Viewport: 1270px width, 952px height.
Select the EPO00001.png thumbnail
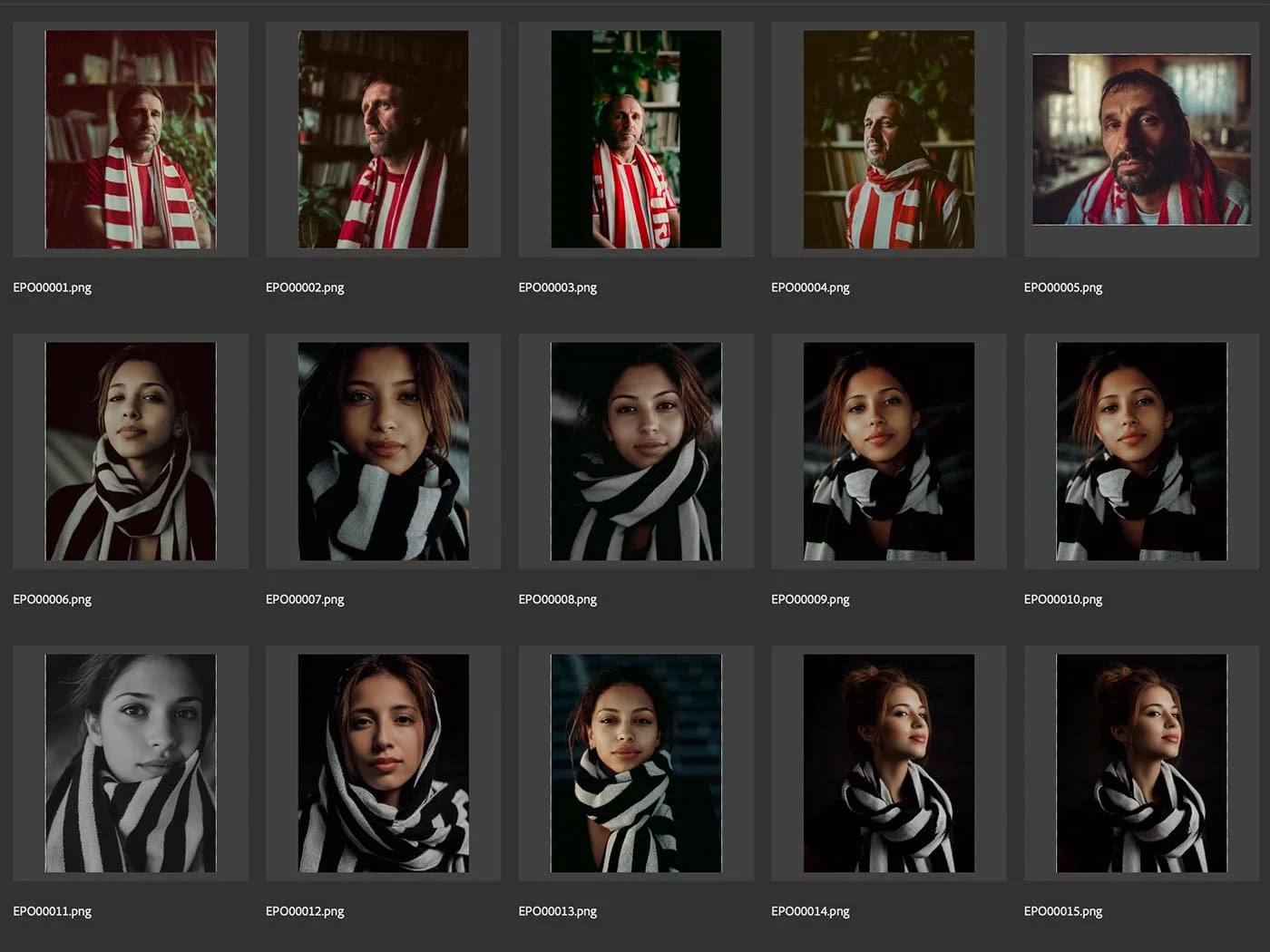[131, 140]
